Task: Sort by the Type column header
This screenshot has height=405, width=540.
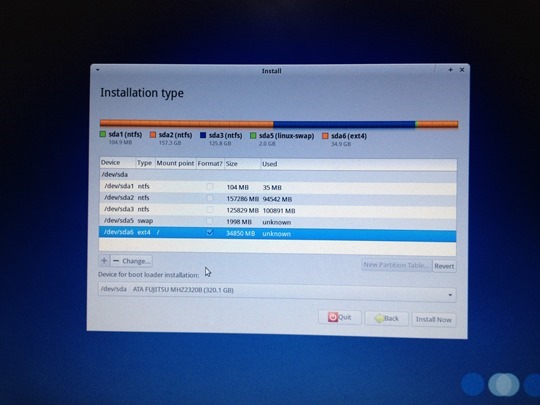Action: pyautogui.click(x=145, y=163)
